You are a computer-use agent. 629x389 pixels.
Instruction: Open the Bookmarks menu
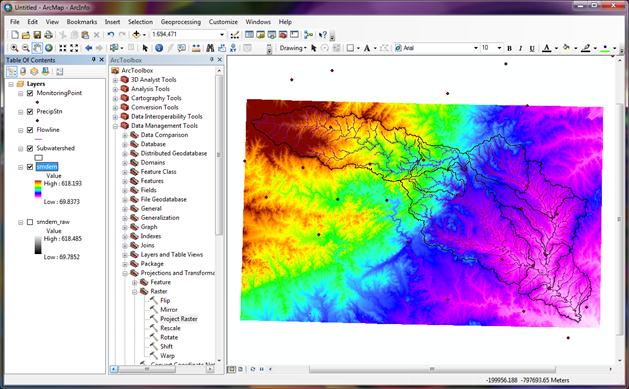coord(82,22)
